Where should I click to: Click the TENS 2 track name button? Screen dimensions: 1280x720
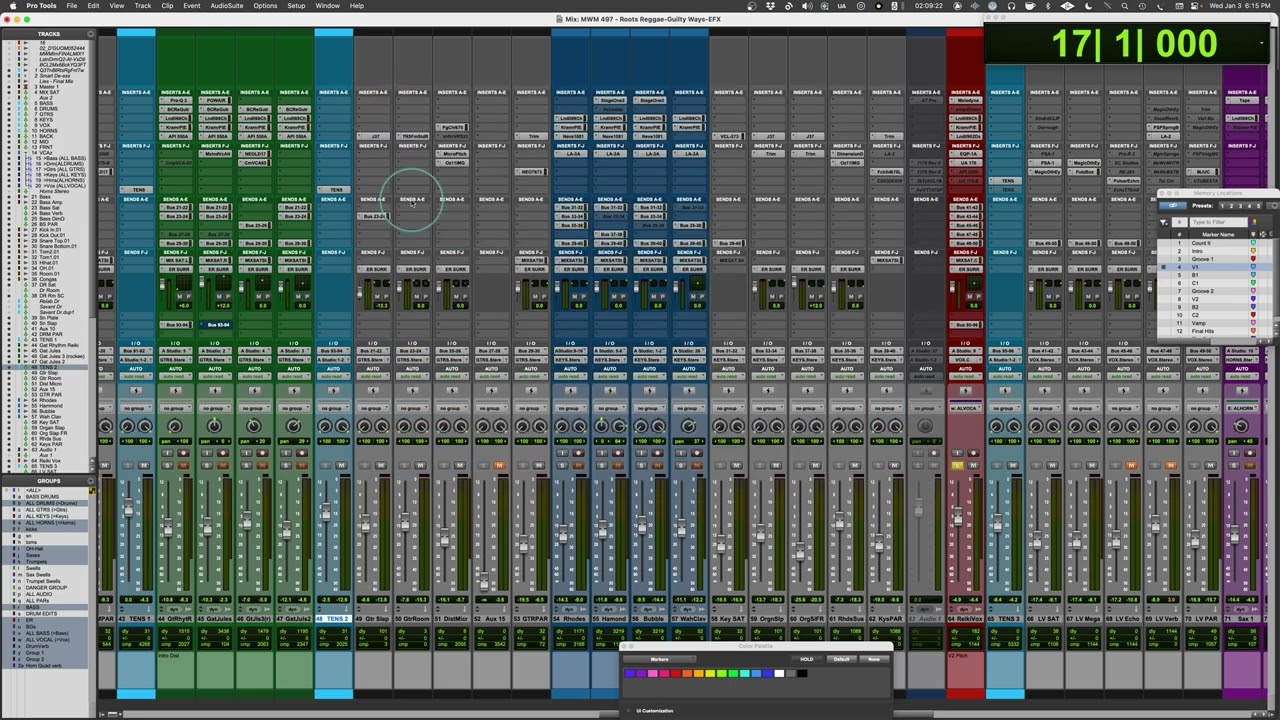pyautogui.click(x=333, y=619)
